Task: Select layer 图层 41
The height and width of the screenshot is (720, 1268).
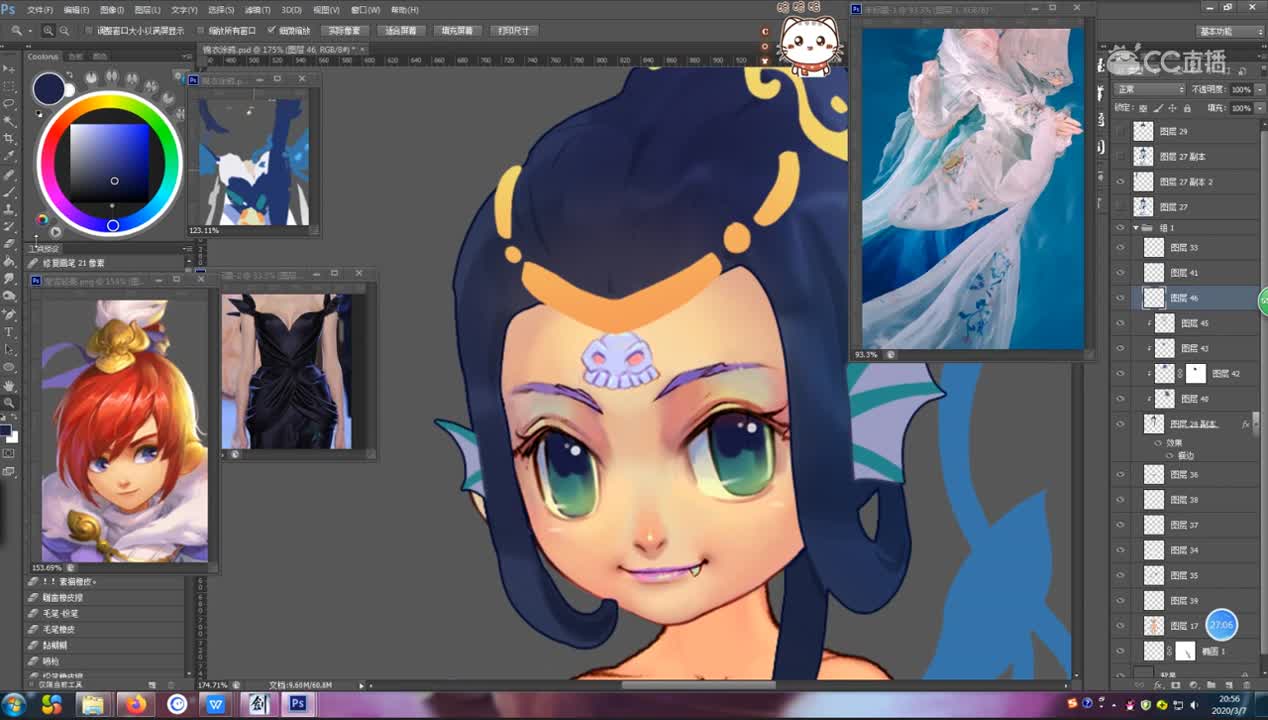Action: pyautogui.click(x=1184, y=272)
